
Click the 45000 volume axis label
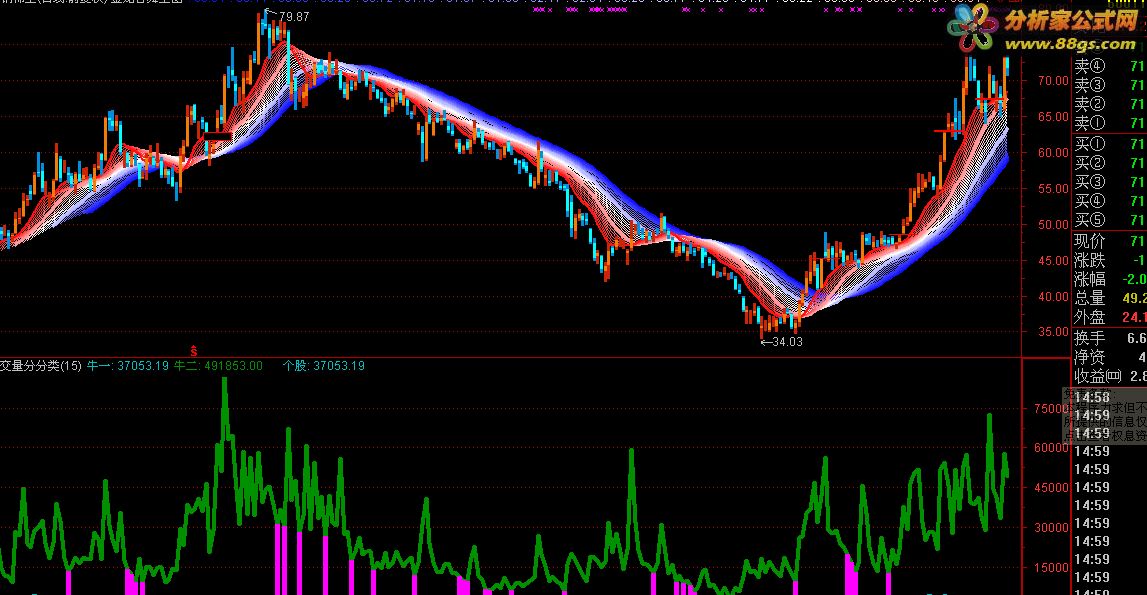point(1053,487)
